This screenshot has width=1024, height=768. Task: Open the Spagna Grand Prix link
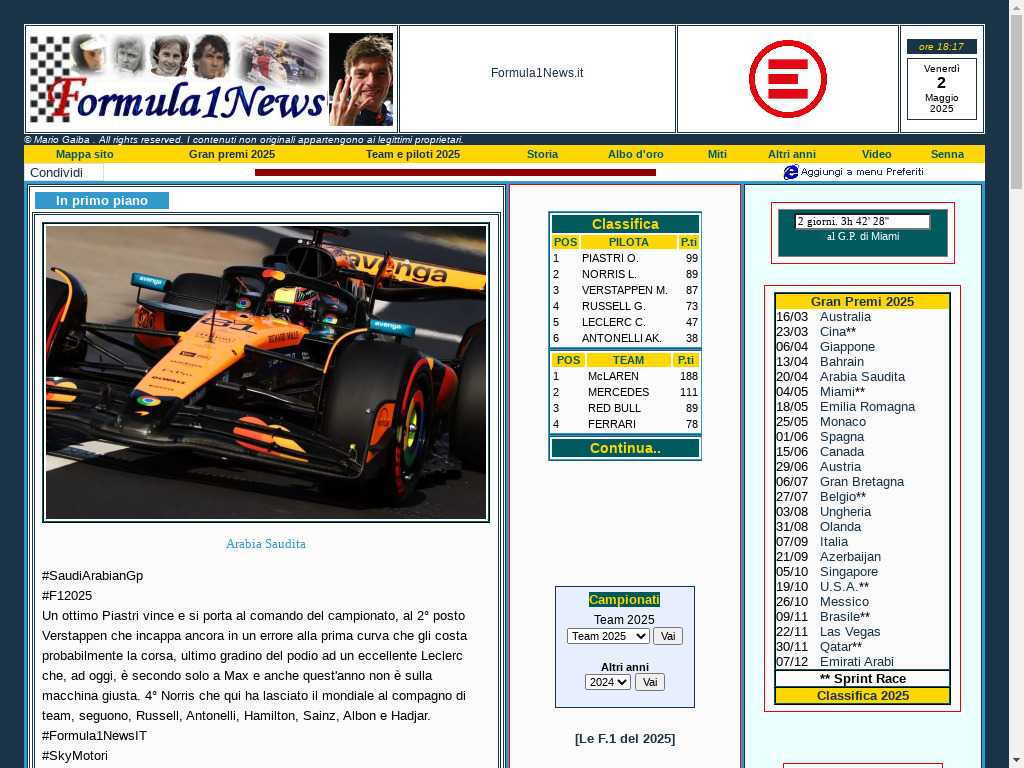pyautogui.click(x=842, y=437)
